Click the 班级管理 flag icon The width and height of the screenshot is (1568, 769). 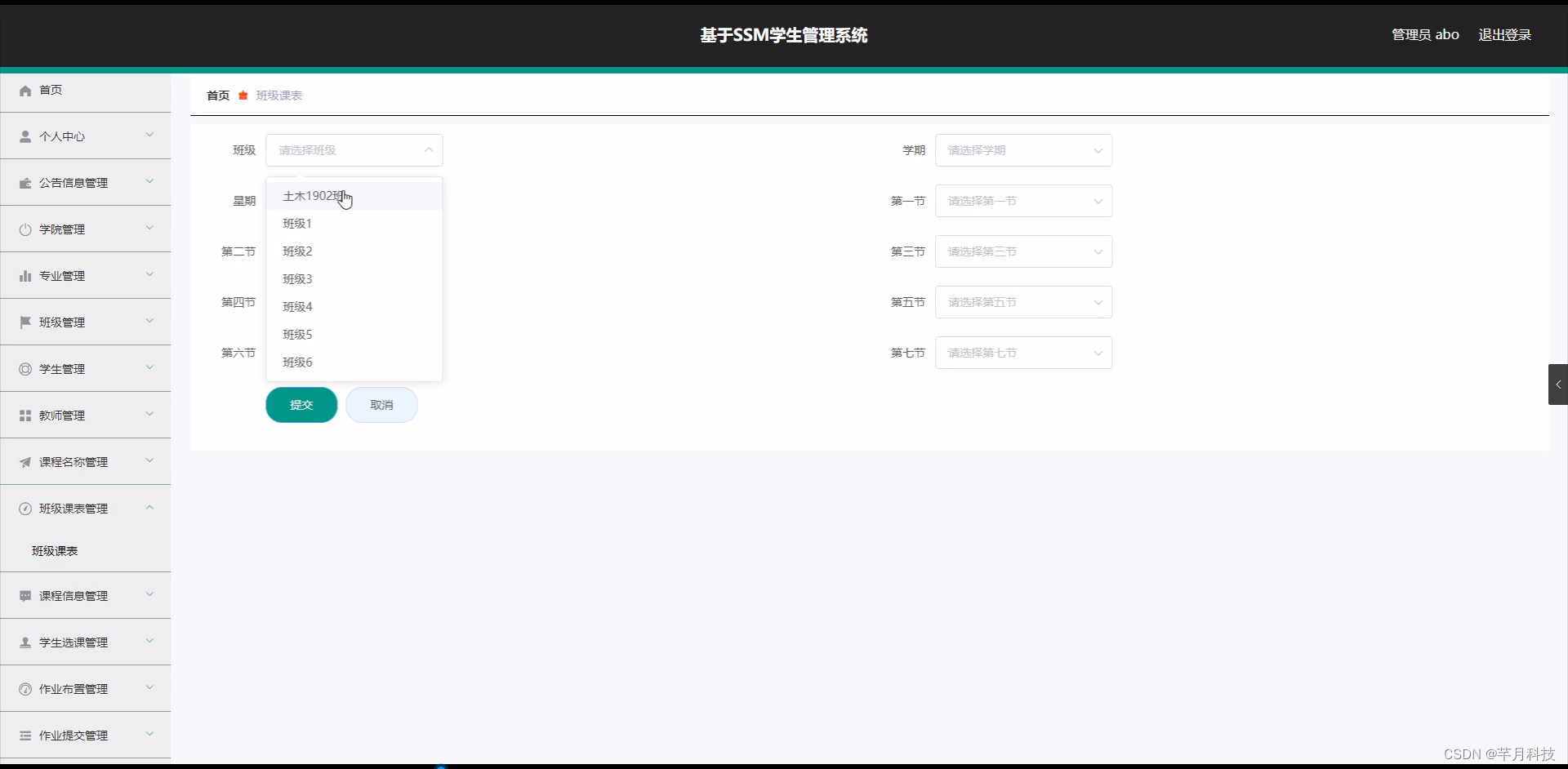pyautogui.click(x=24, y=322)
